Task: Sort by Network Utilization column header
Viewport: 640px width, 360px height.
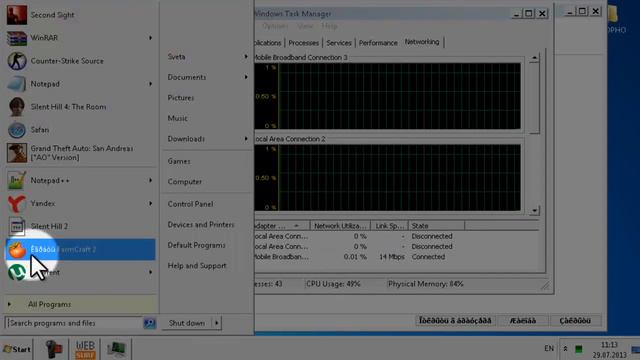Action: click(340, 226)
